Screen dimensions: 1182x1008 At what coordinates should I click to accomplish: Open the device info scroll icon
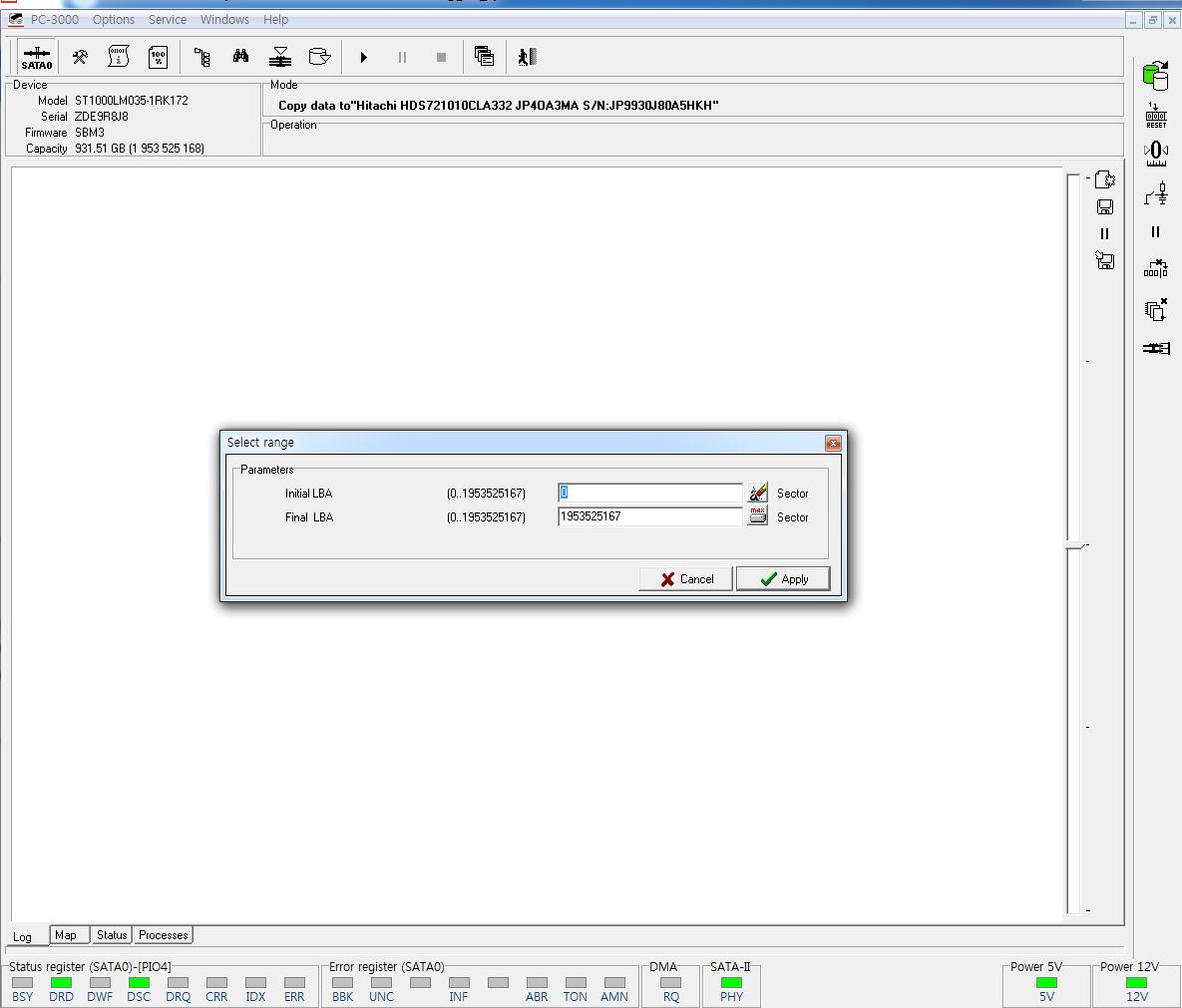(119, 57)
